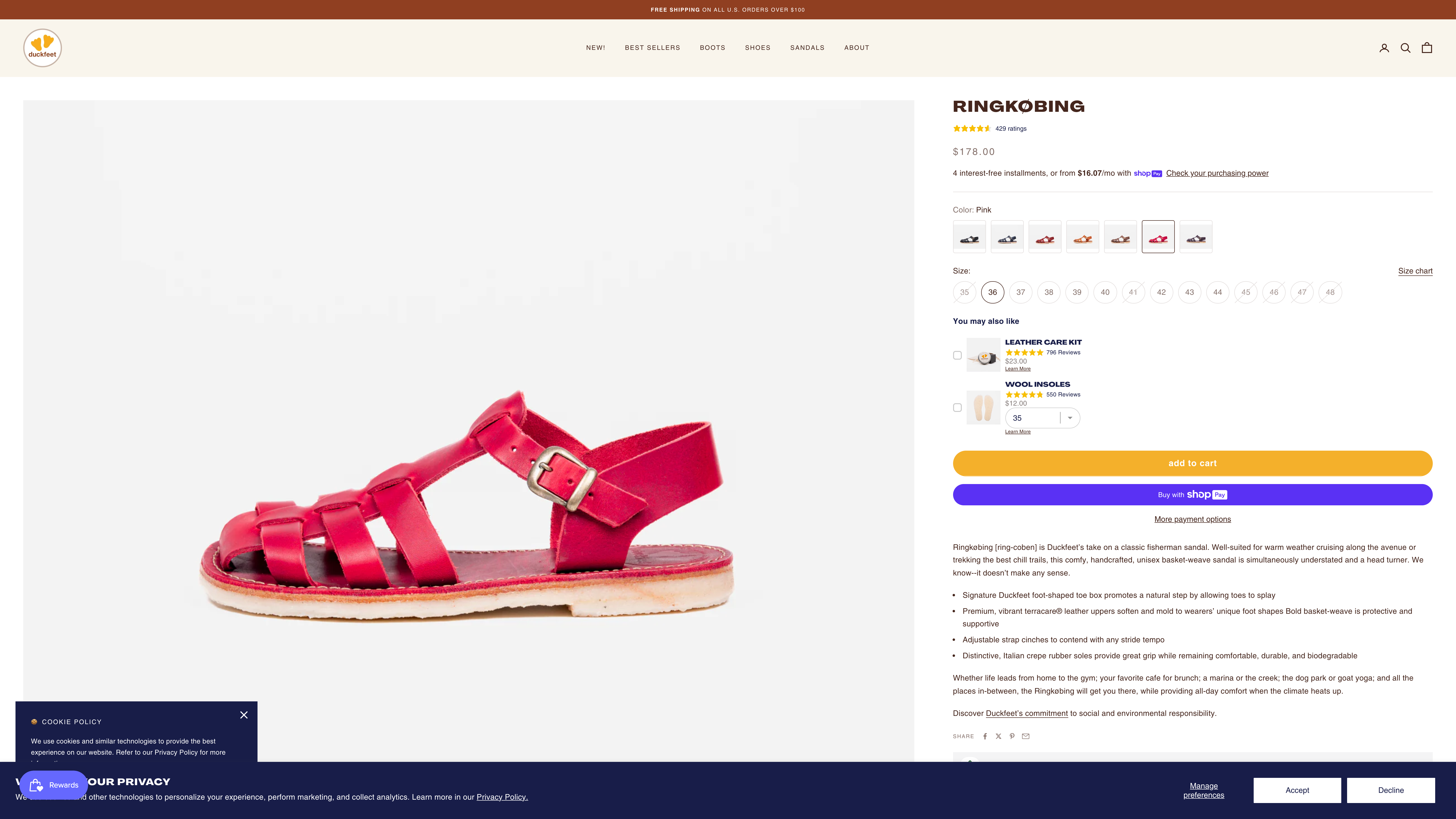This screenshot has width=1456, height=819.
Task: Open the ABOUT menu
Action: click(857, 48)
